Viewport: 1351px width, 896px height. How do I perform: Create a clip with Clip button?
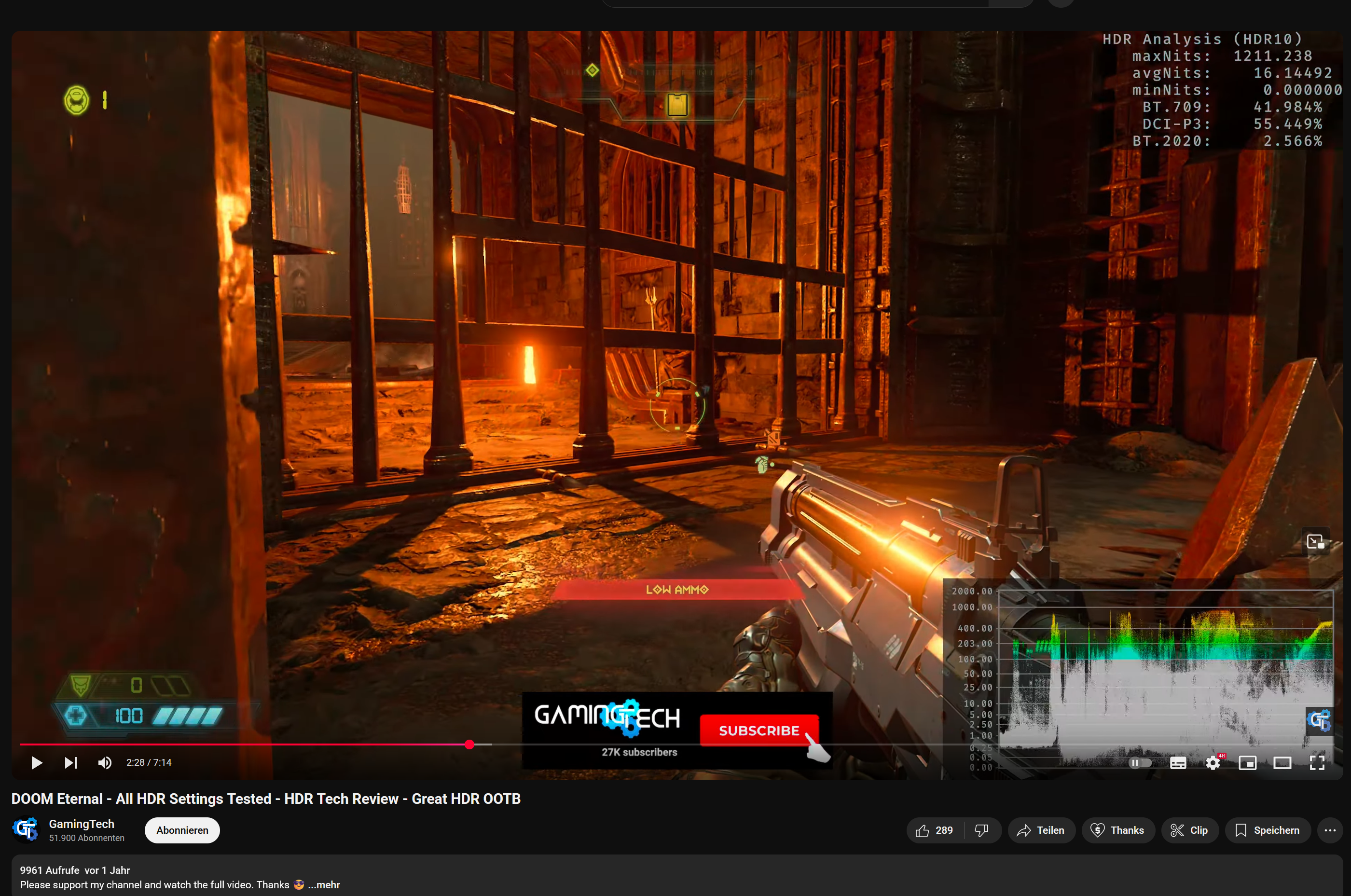click(1189, 830)
